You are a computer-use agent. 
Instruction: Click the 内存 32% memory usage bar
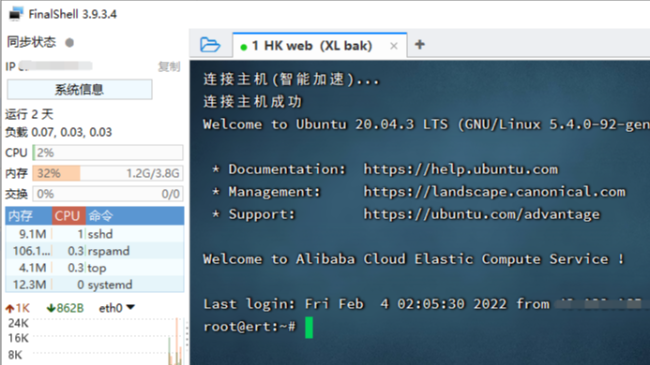(108, 173)
